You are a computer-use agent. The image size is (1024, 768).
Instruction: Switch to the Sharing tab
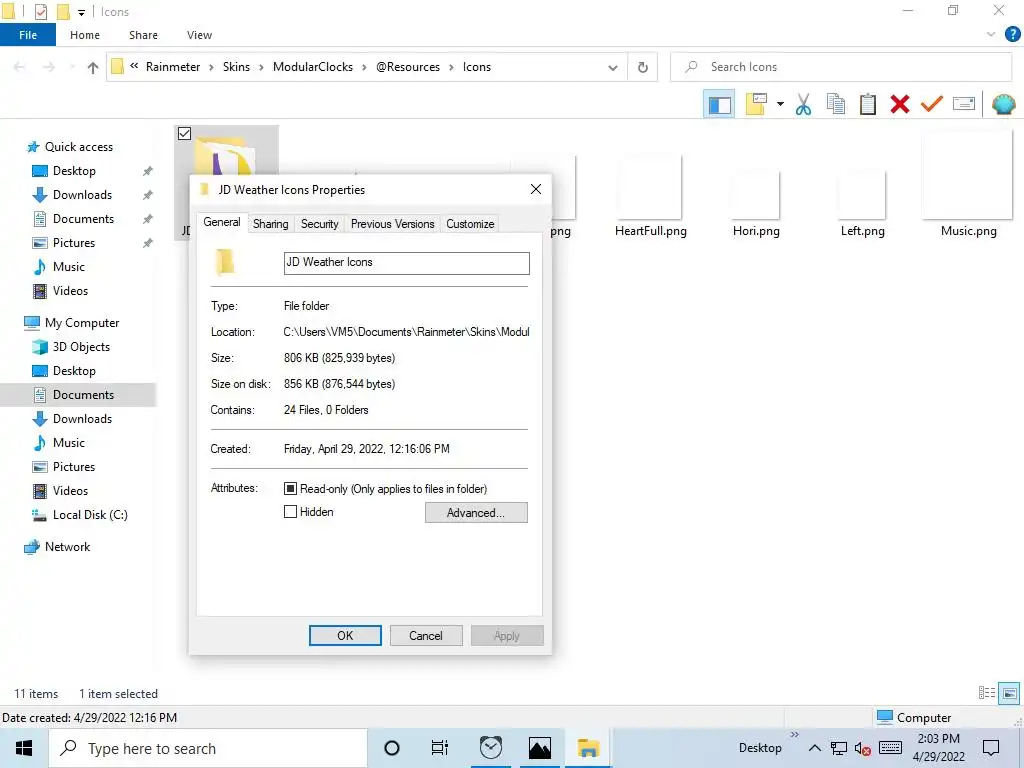(270, 224)
